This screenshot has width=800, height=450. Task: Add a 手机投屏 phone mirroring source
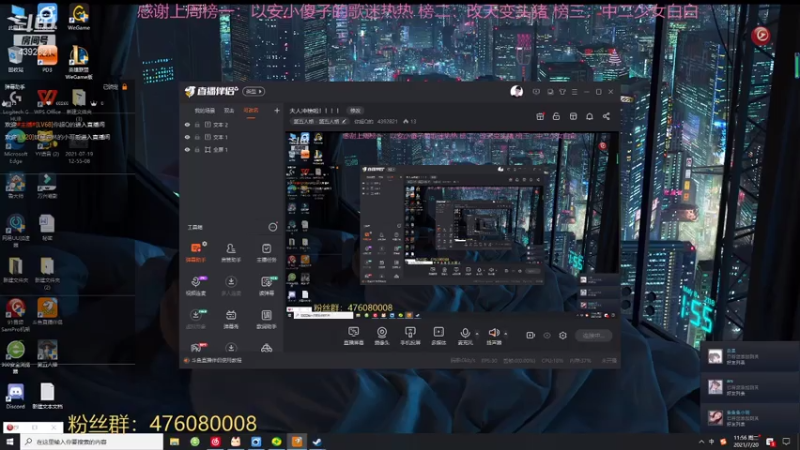click(410, 336)
